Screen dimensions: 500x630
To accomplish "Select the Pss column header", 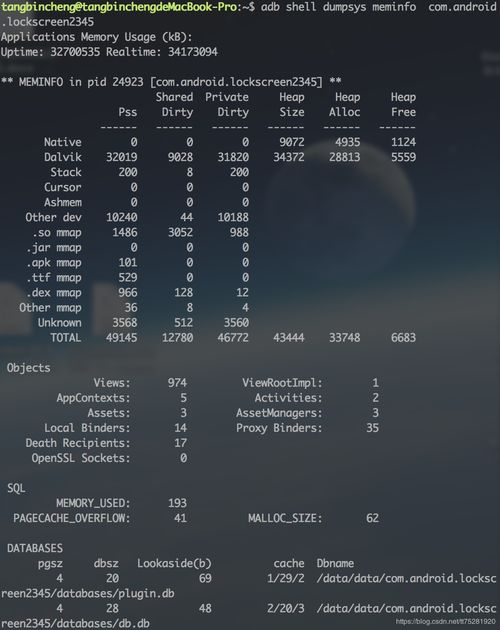I will tap(127, 112).
